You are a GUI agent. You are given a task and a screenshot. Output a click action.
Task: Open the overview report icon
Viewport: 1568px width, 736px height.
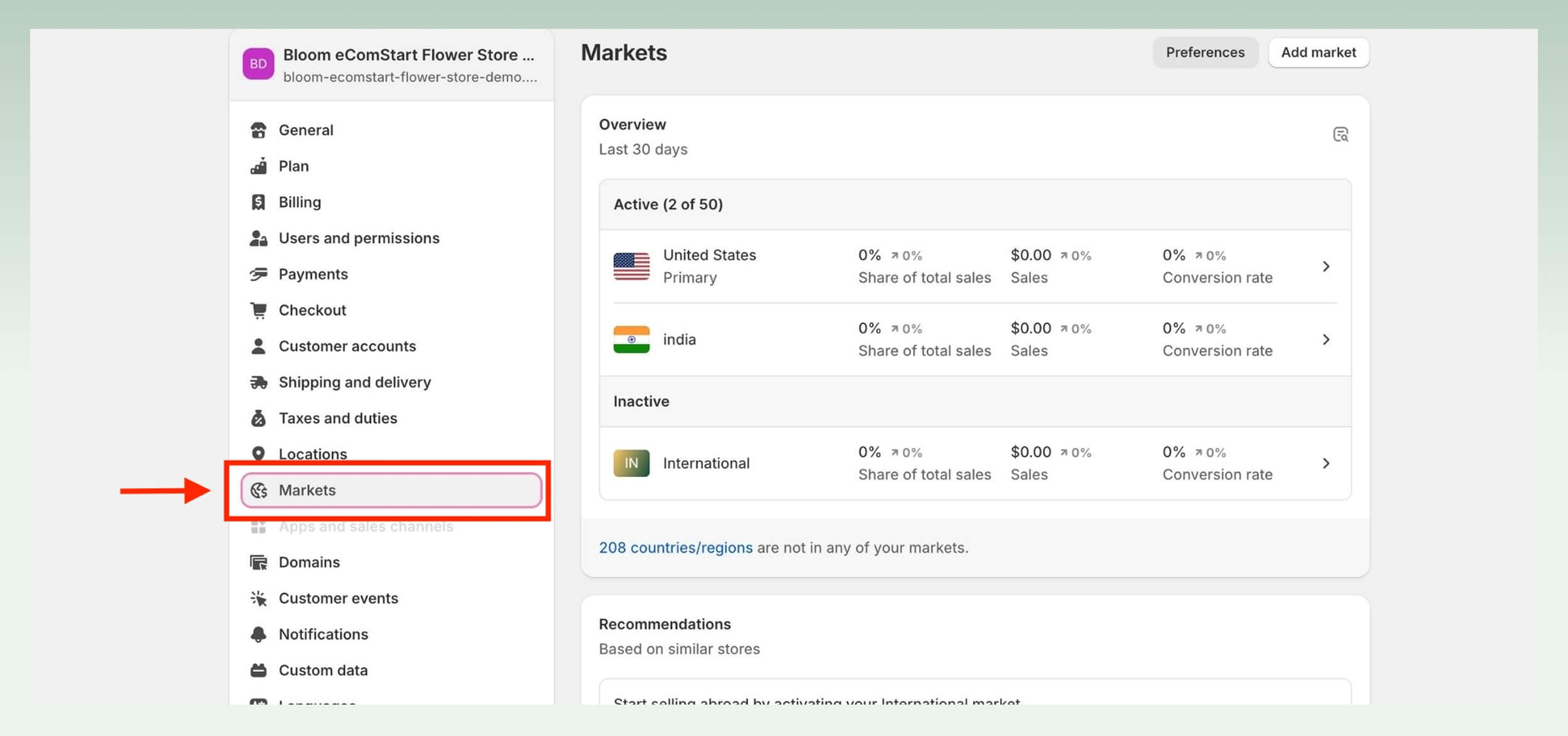1340,134
